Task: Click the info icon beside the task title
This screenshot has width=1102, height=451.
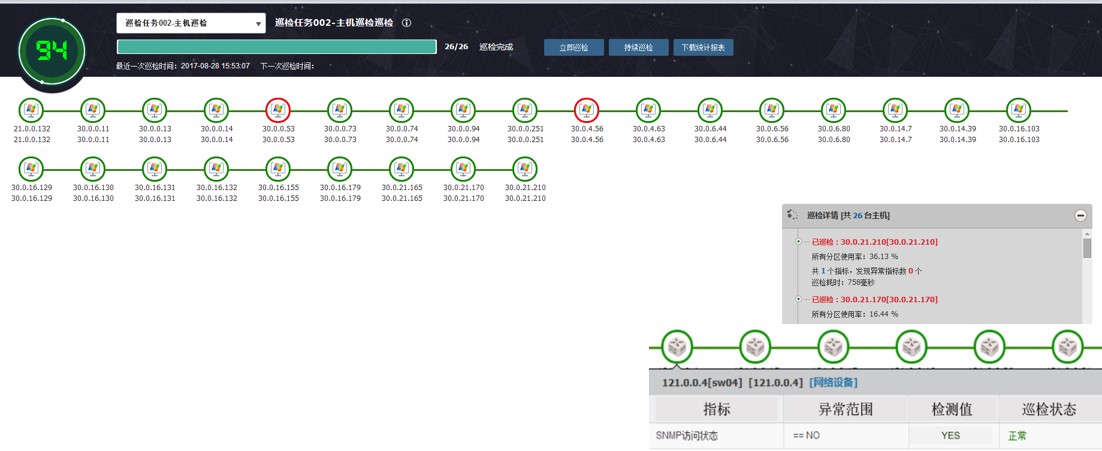Action: (406, 23)
